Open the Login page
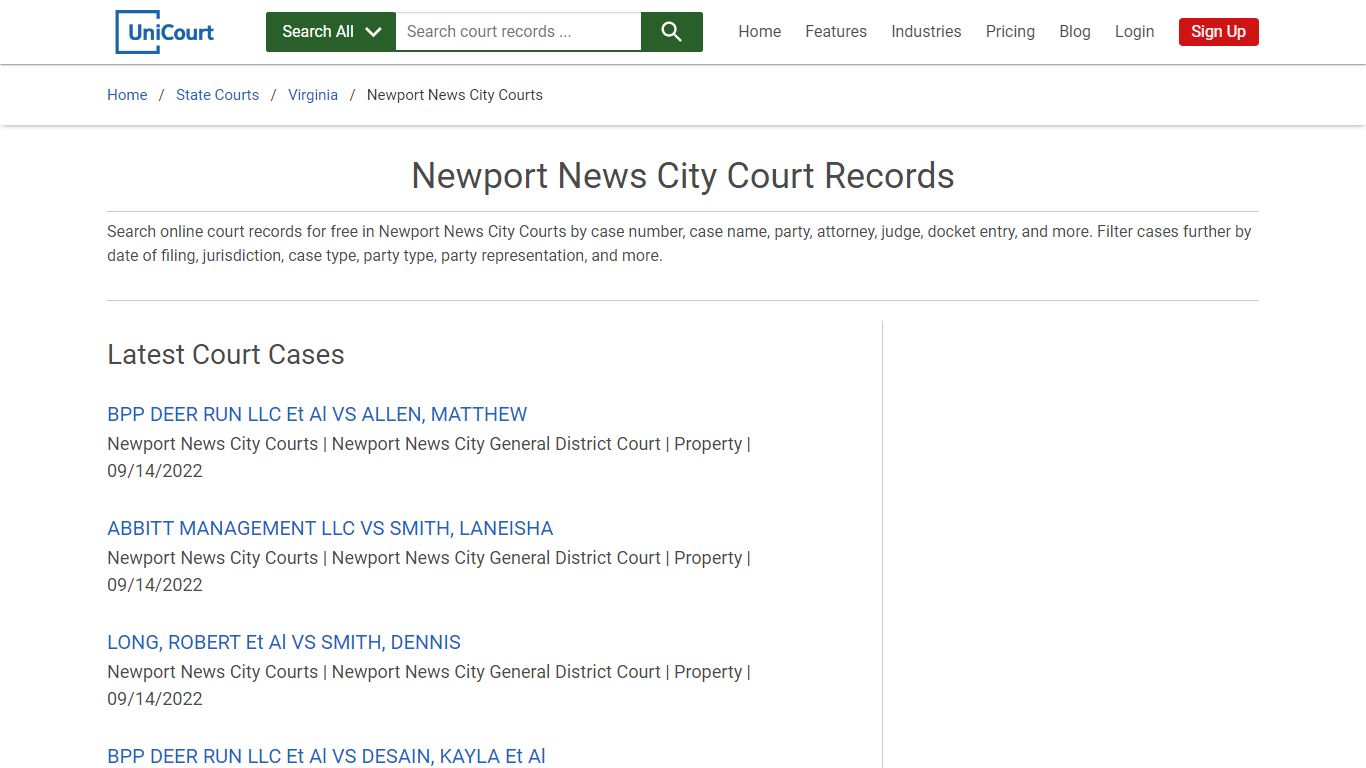The height and width of the screenshot is (768, 1366). pyautogui.click(x=1134, y=32)
